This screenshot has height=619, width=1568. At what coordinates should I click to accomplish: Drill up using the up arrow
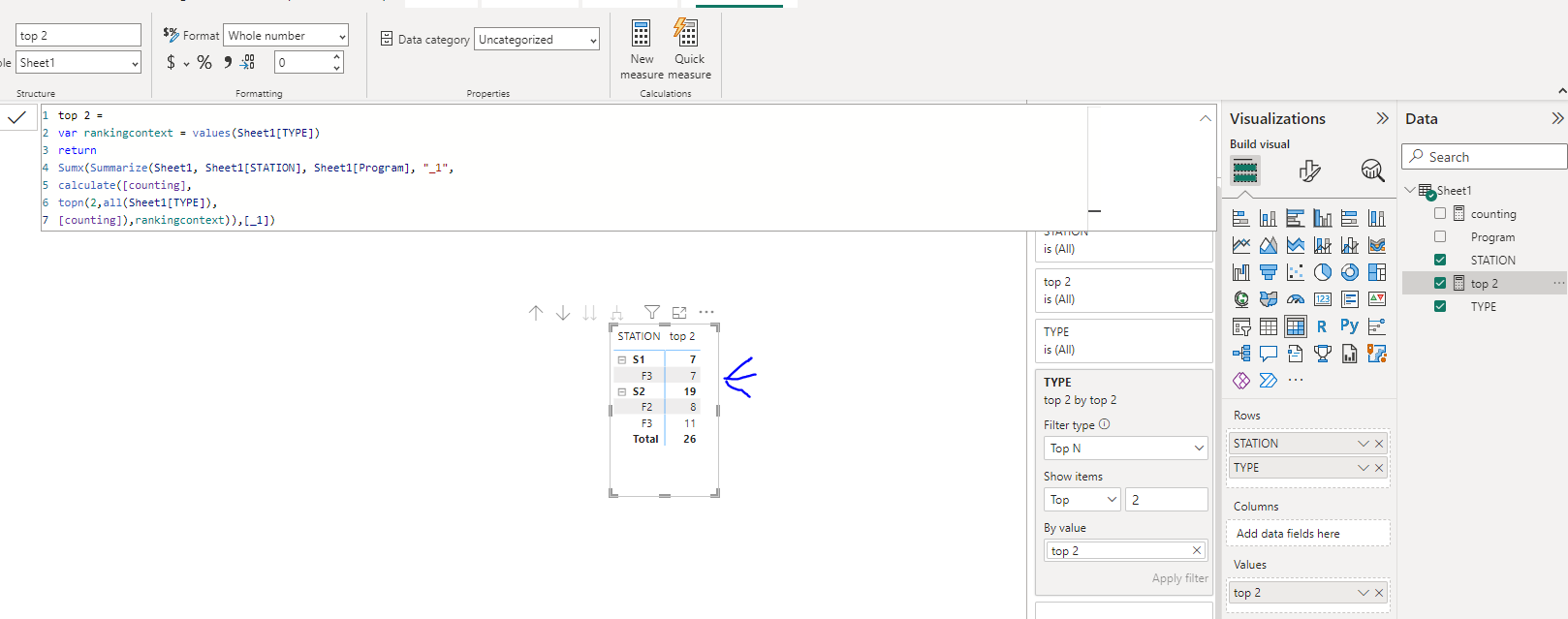(536, 313)
